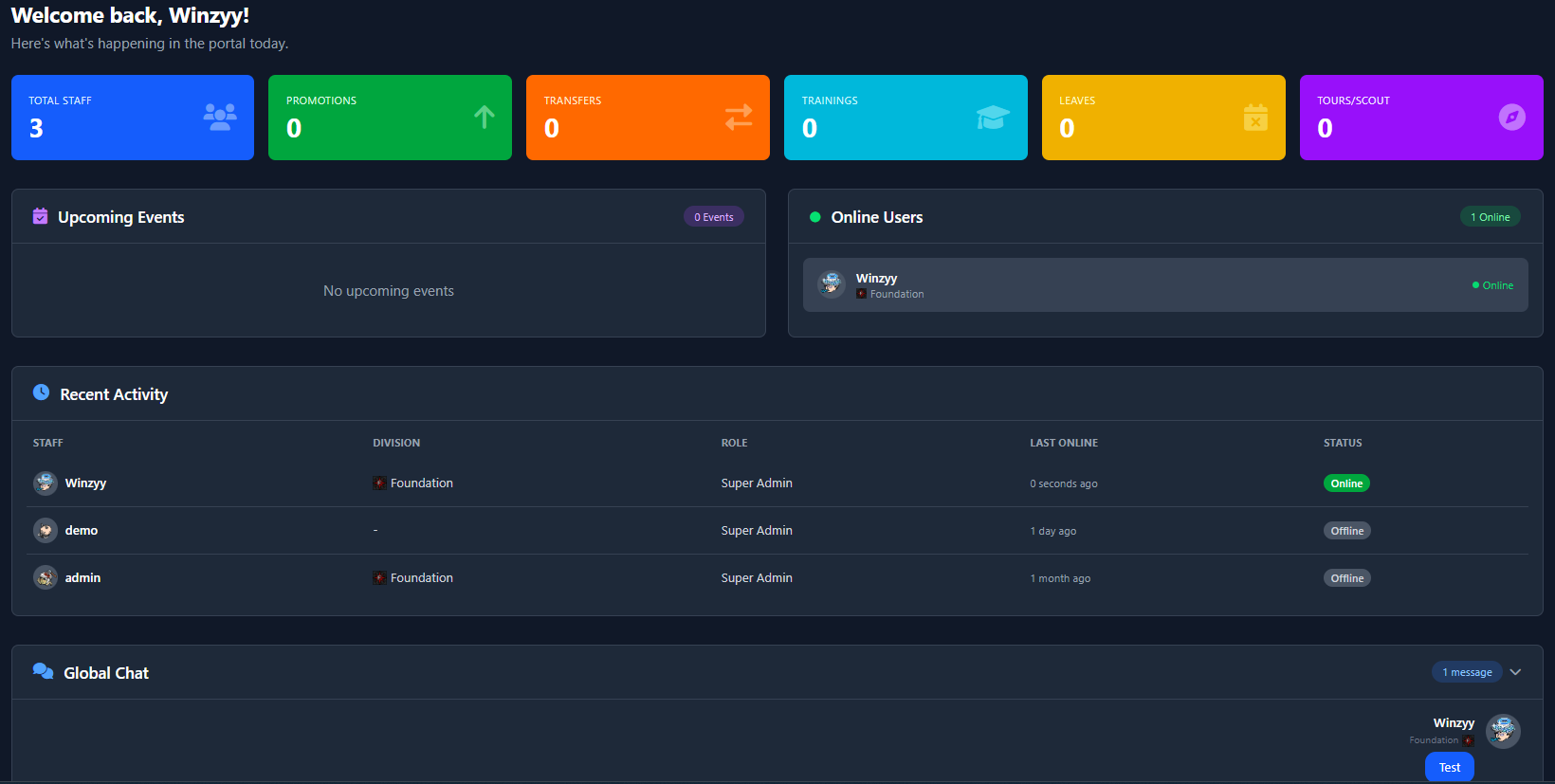Viewport: 1555px width, 784px height.
Task: Click Super Admin role in admin's row
Action: point(757,578)
